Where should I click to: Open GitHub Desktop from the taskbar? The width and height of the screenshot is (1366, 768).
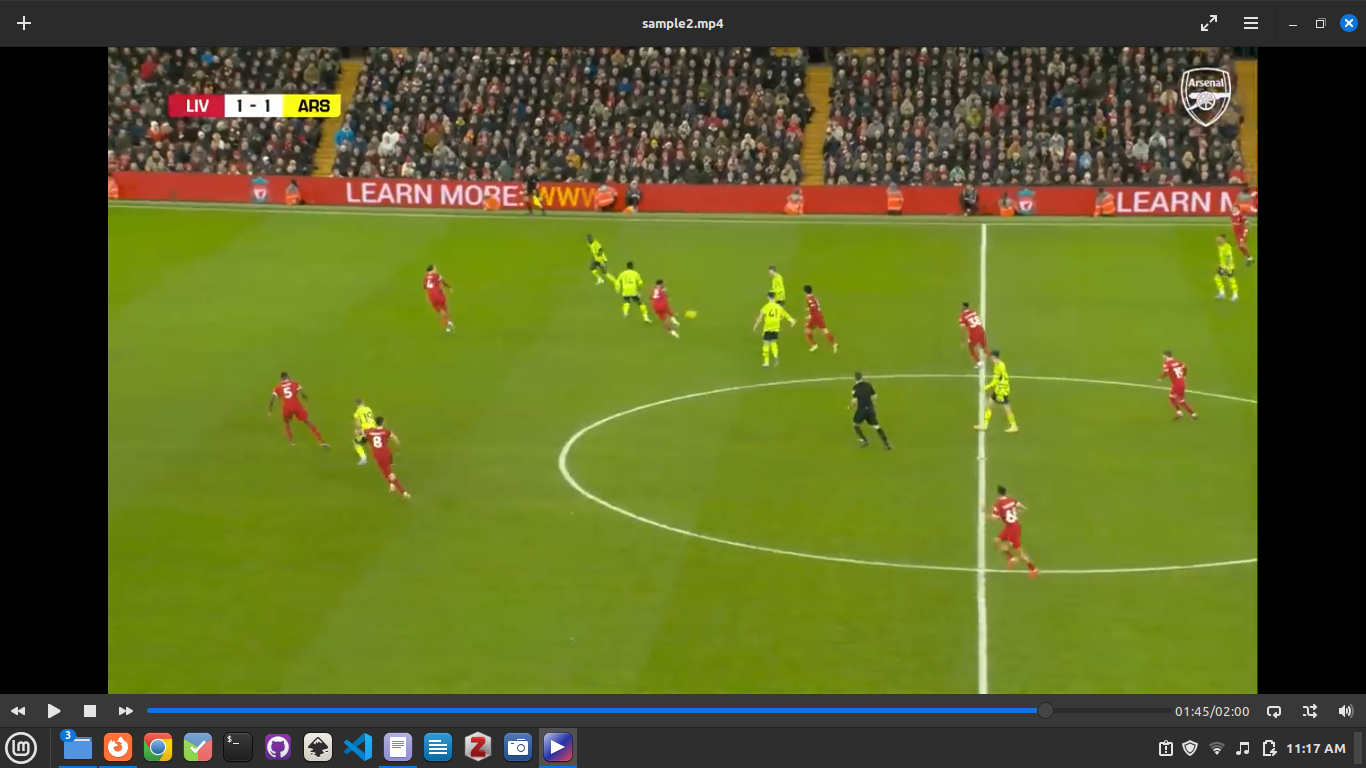click(x=277, y=747)
